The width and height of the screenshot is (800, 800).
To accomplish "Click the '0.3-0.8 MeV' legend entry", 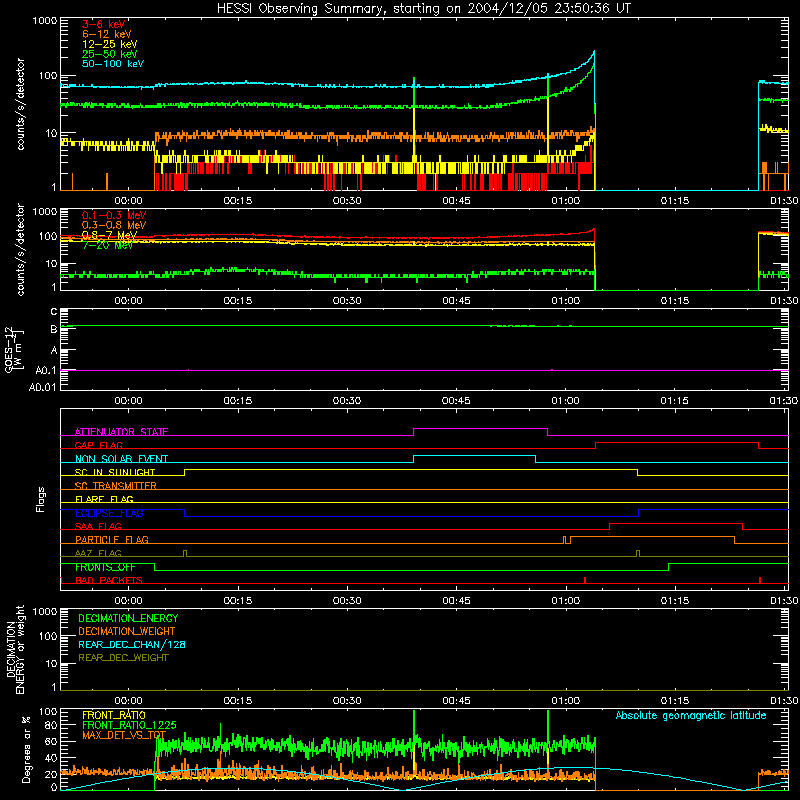I will coord(114,225).
